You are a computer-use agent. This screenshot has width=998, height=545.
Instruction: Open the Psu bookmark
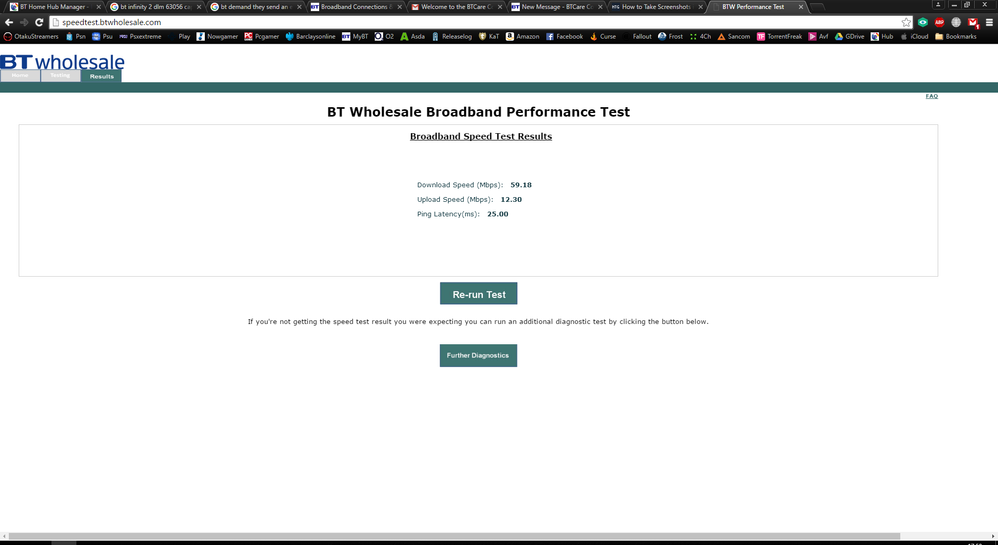pyautogui.click(x=102, y=37)
